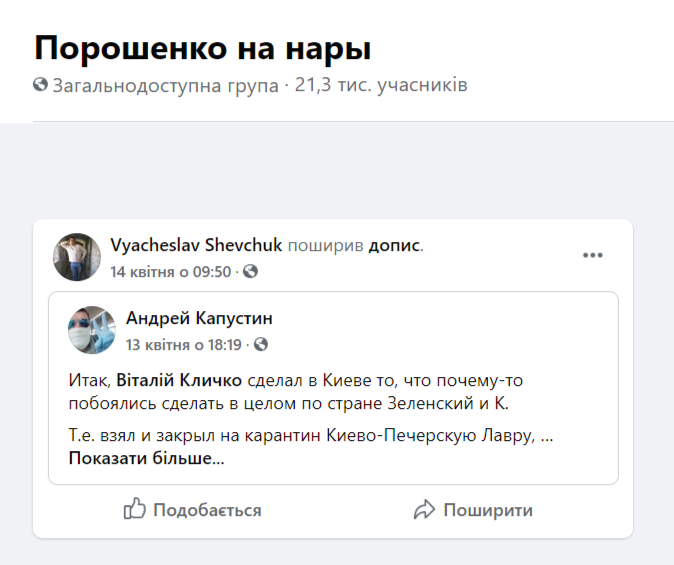Click globe icon beside Загальнодоступна група

click(40, 85)
